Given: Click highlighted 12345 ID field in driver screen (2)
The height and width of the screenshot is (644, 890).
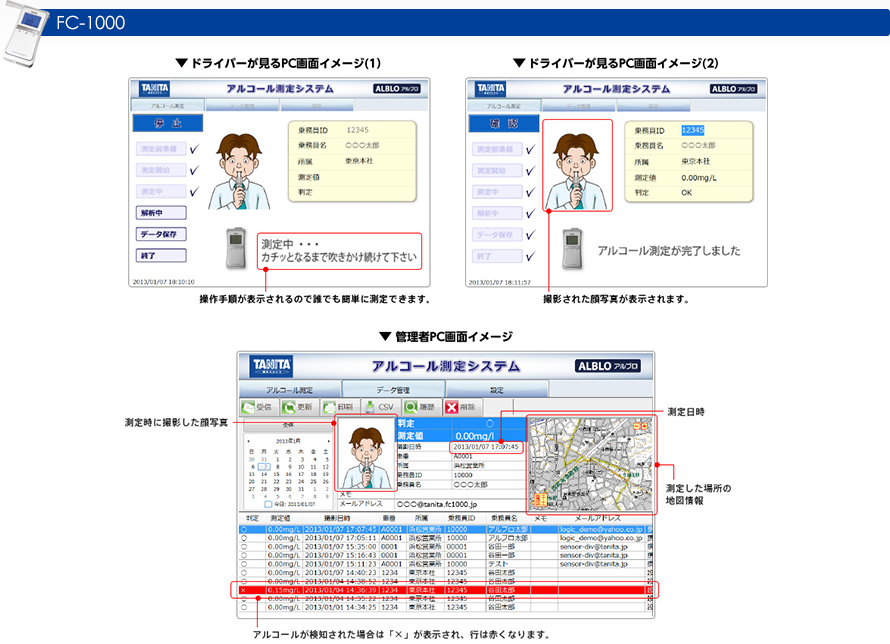Looking at the screenshot, I should pos(692,130).
